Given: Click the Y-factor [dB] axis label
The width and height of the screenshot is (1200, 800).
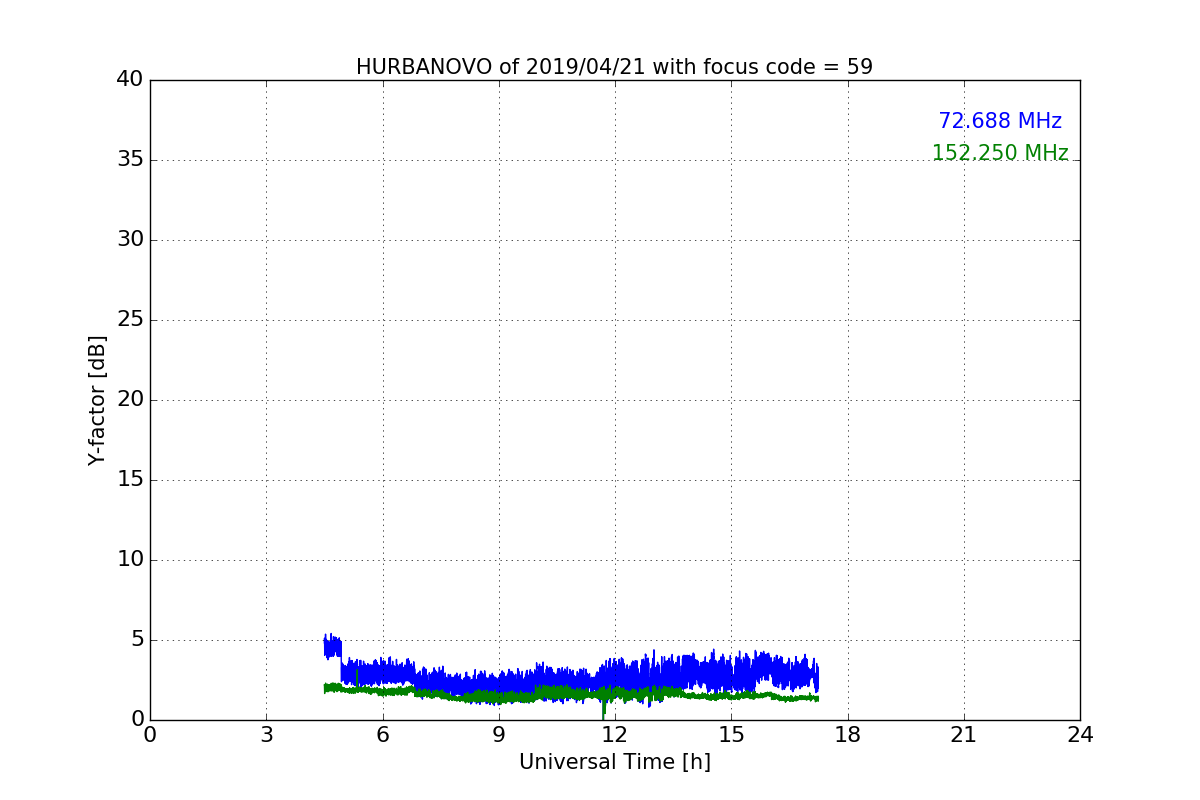Looking at the screenshot, I should (x=97, y=400).
